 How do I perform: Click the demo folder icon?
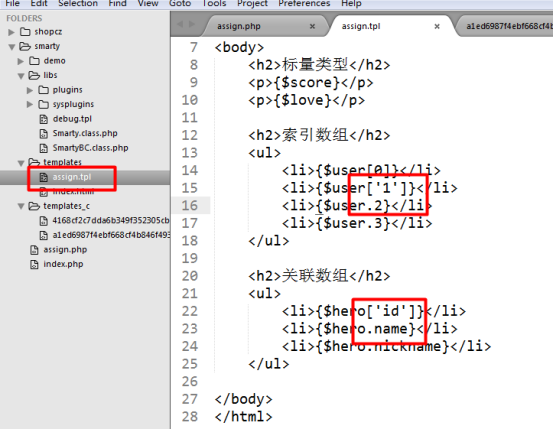(34, 61)
